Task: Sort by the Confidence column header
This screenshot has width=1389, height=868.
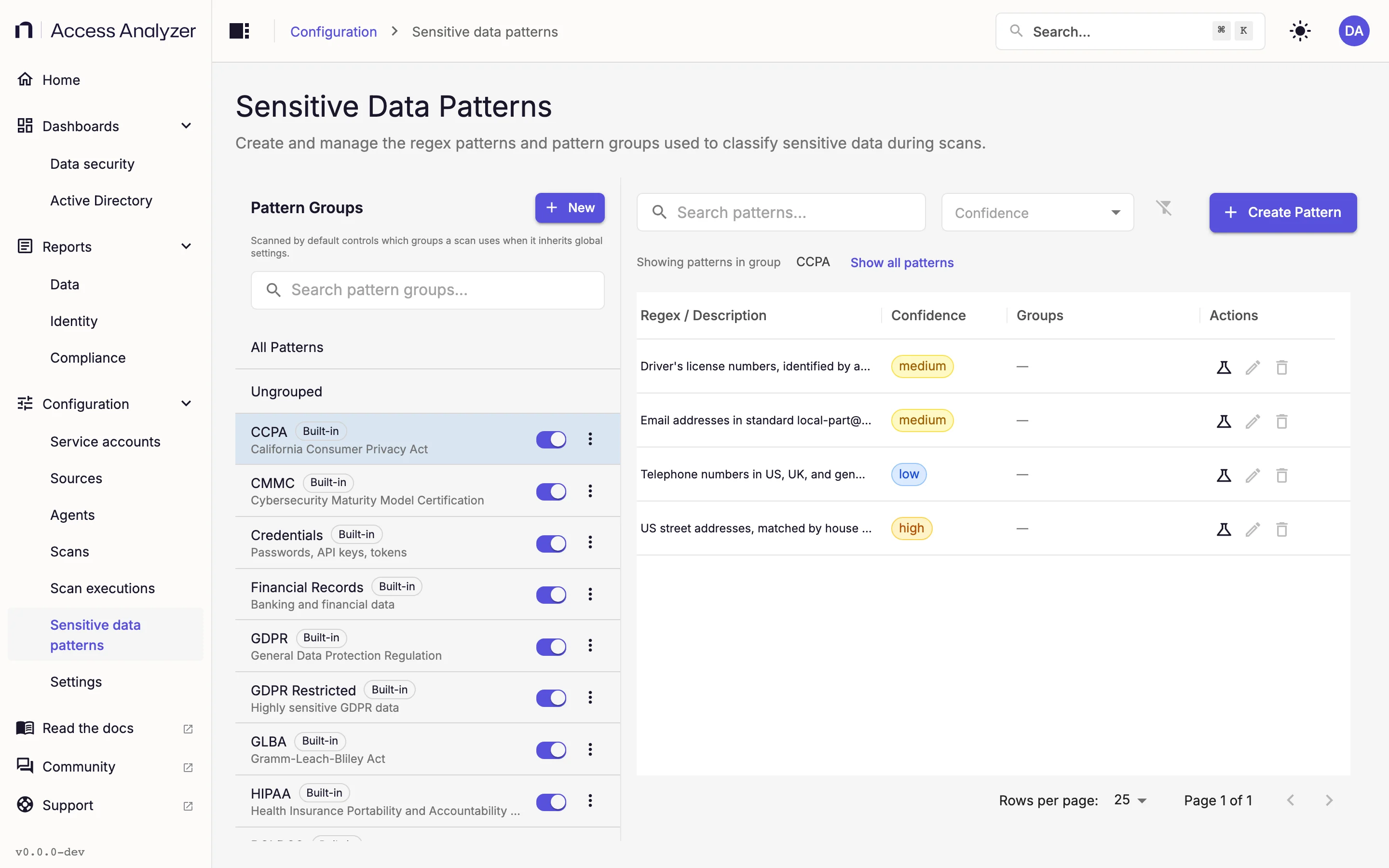Action: coord(928,315)
